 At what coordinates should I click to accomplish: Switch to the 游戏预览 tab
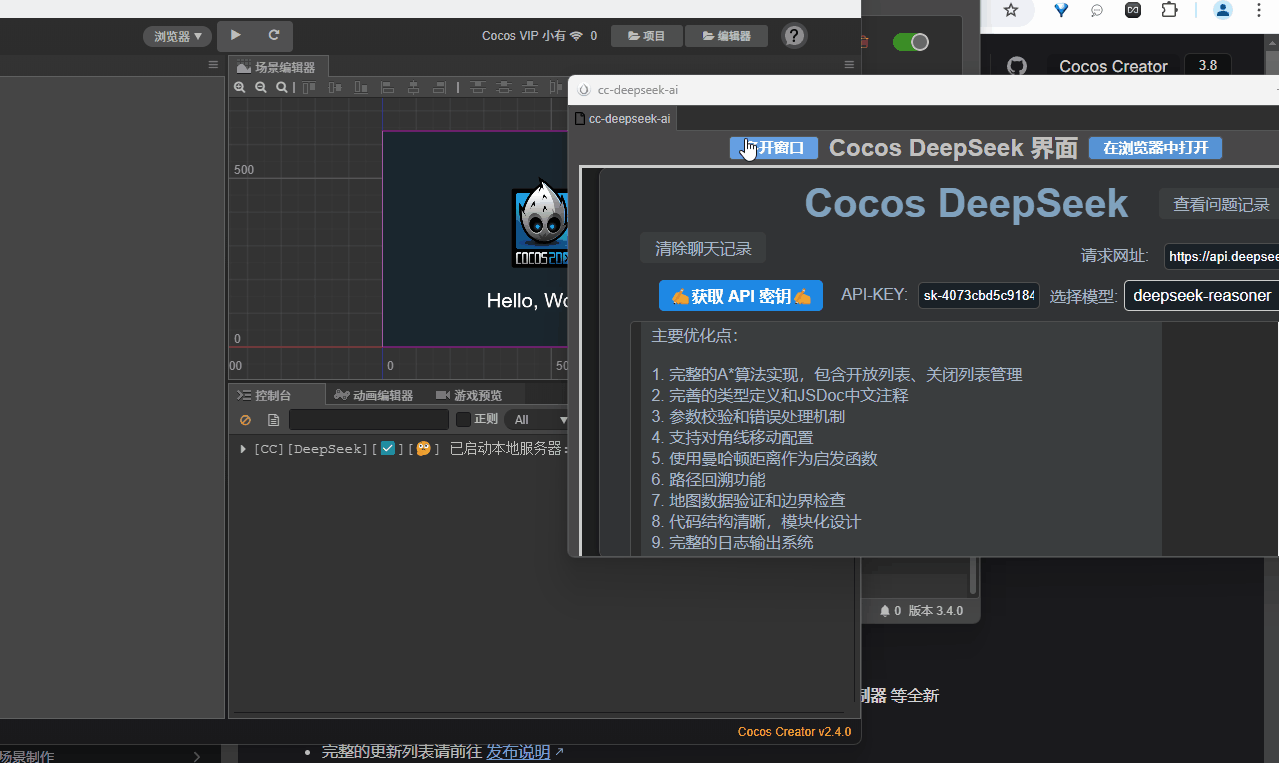[x=469, y=395]
